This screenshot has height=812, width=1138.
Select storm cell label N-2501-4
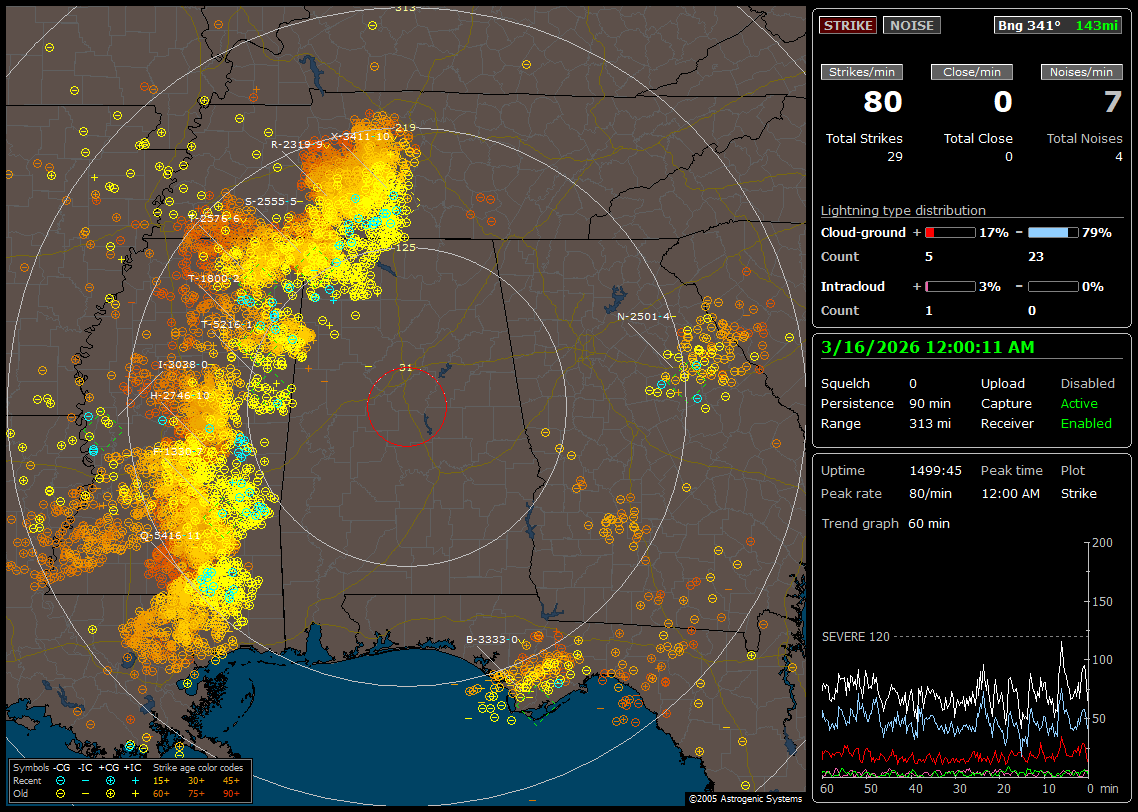[x=642, y=316]
